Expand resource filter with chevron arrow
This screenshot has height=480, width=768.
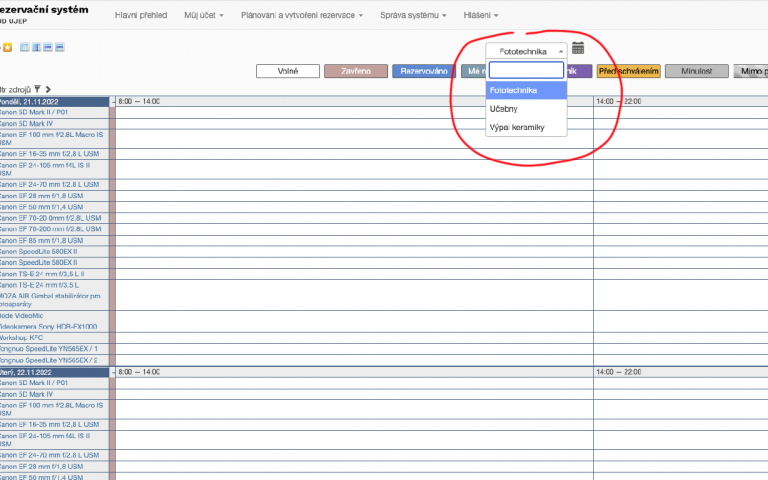(x=48, y=89)
